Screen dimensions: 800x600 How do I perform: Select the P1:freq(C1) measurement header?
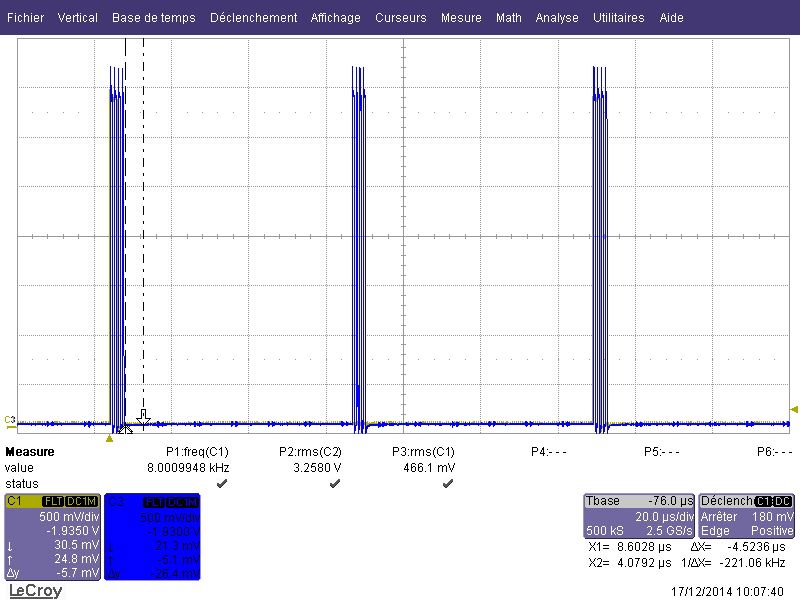197,452
